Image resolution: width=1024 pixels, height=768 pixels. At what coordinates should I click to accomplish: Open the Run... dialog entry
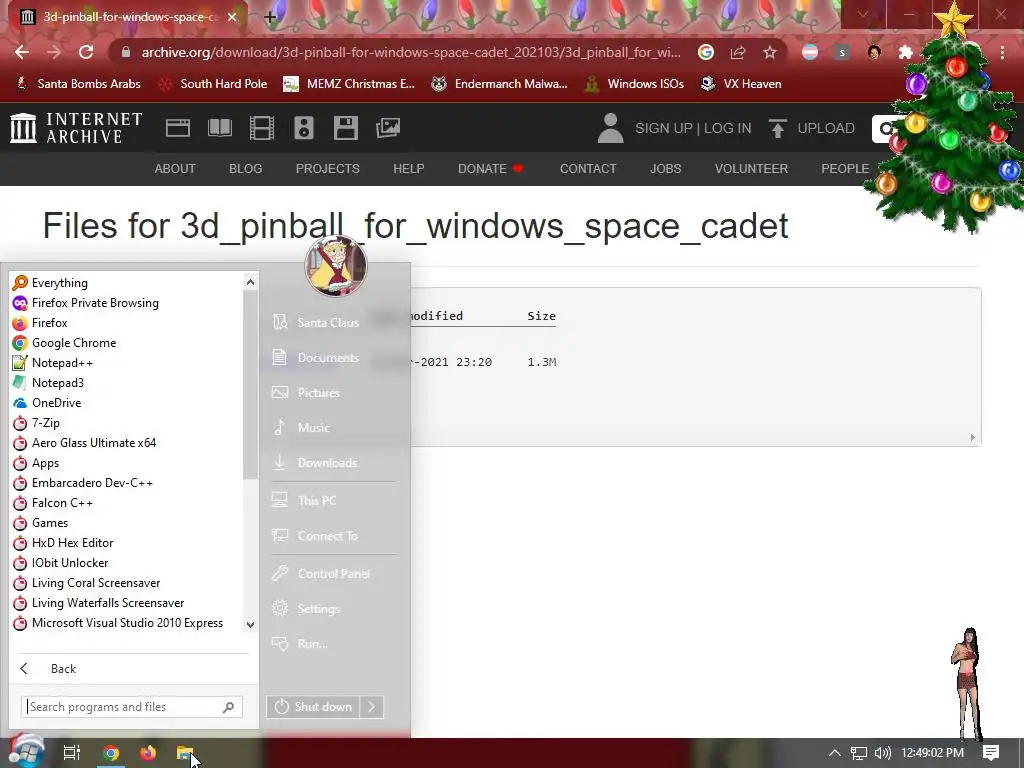tap(313, 644)
